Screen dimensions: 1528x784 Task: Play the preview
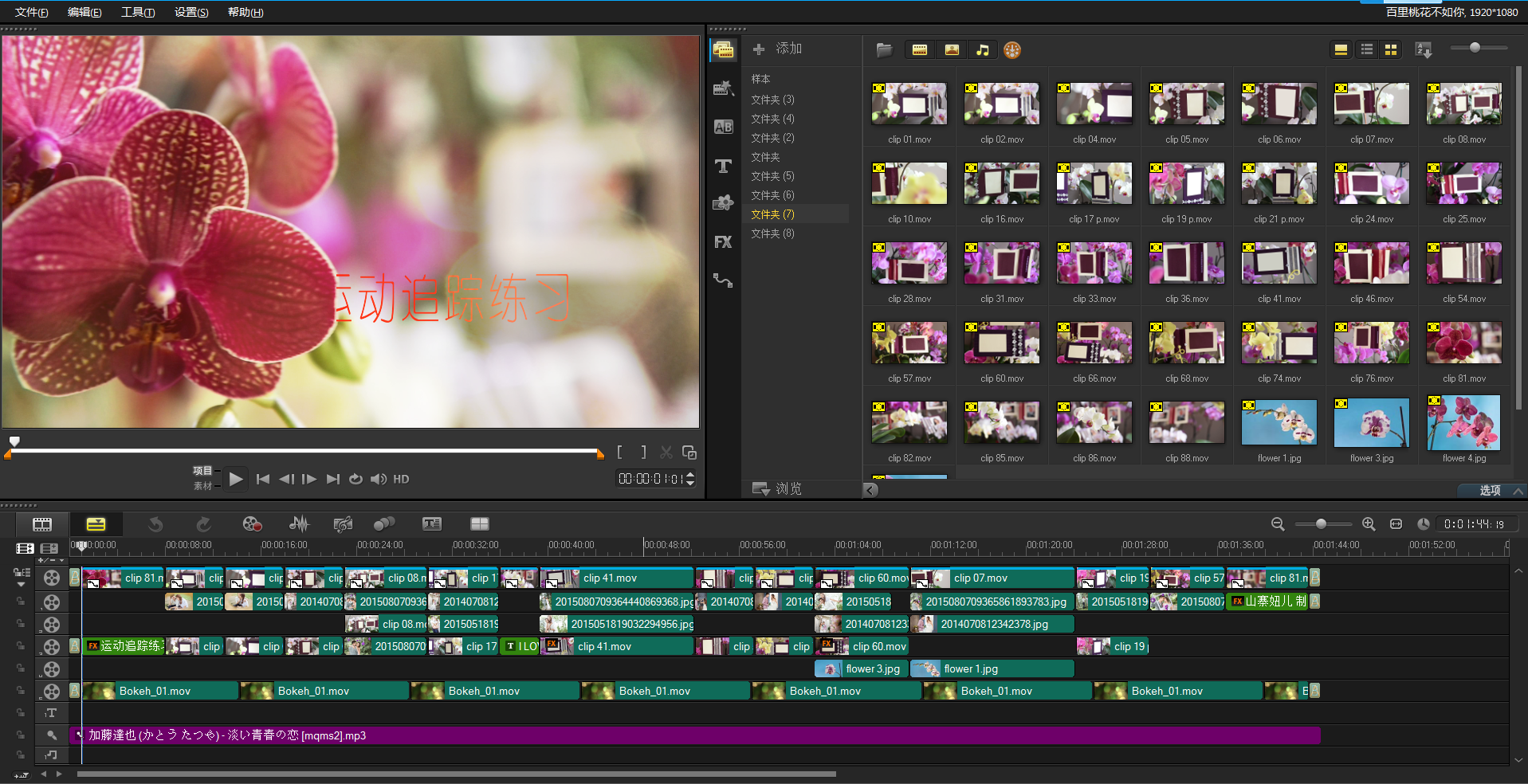[235, 479]
